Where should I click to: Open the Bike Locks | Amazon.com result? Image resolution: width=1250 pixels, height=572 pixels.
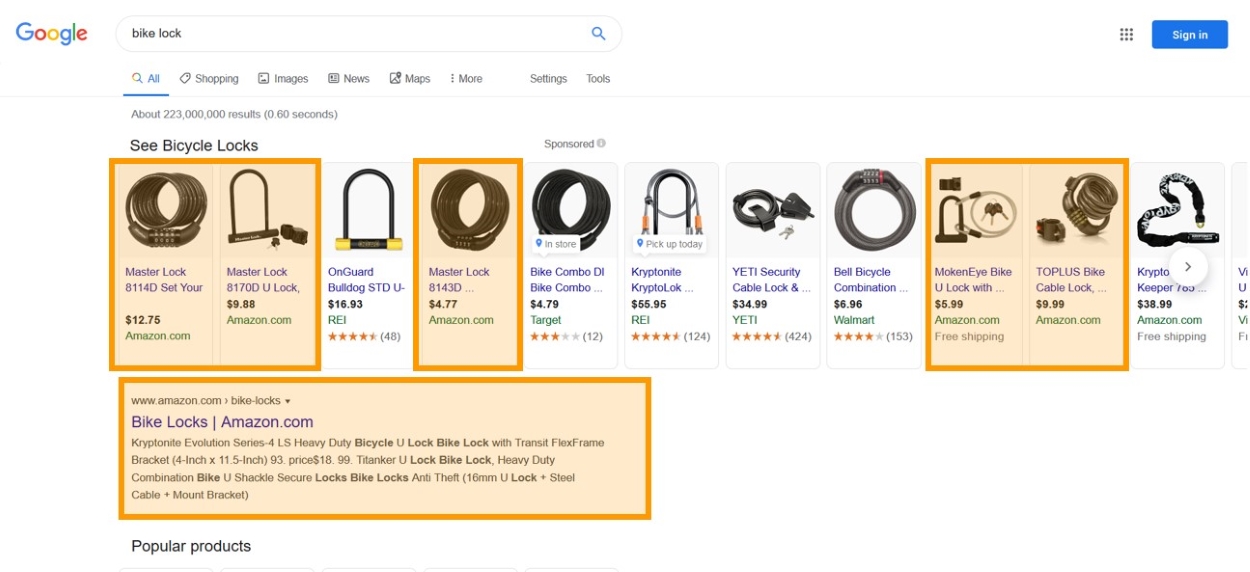pos(222,422)
